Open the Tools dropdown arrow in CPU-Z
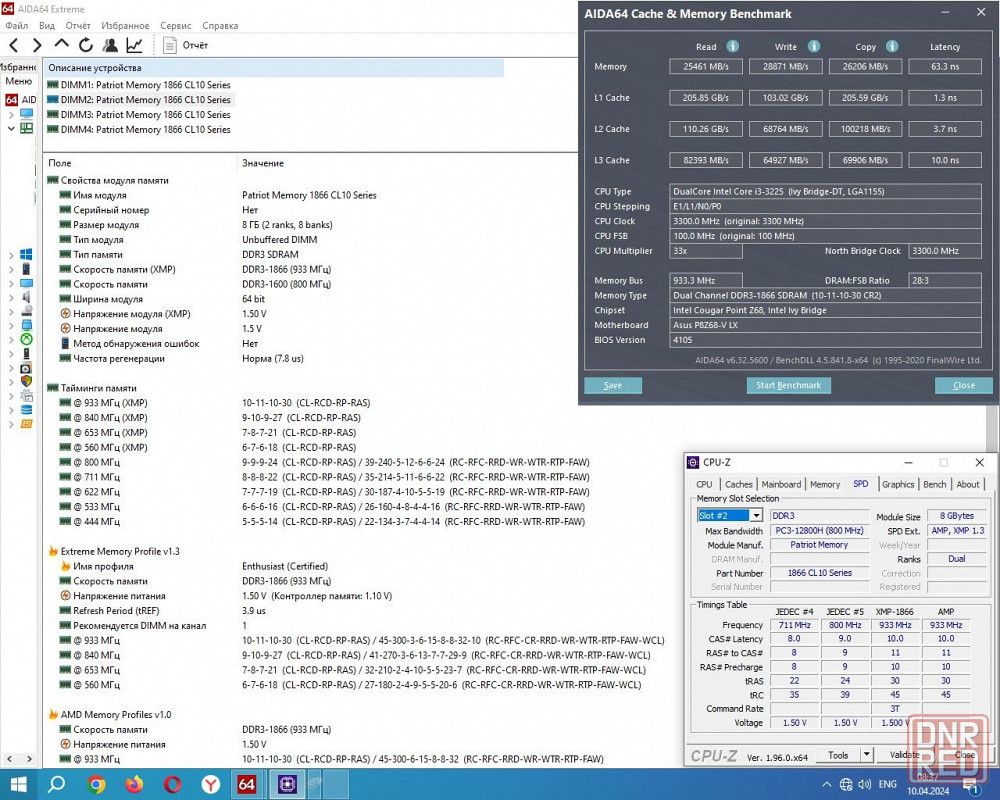Viewport: 1000px width, 800px height. click(866, 756)
